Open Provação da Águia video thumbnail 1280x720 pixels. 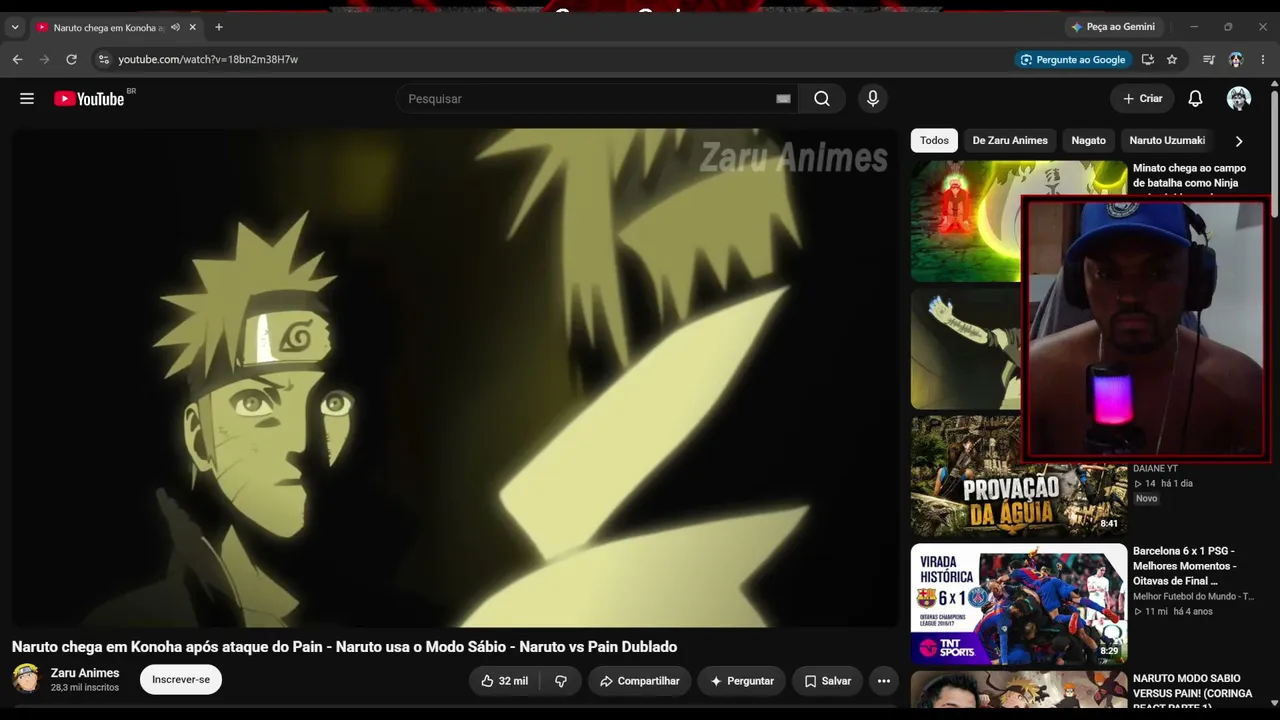[1019, 476]
